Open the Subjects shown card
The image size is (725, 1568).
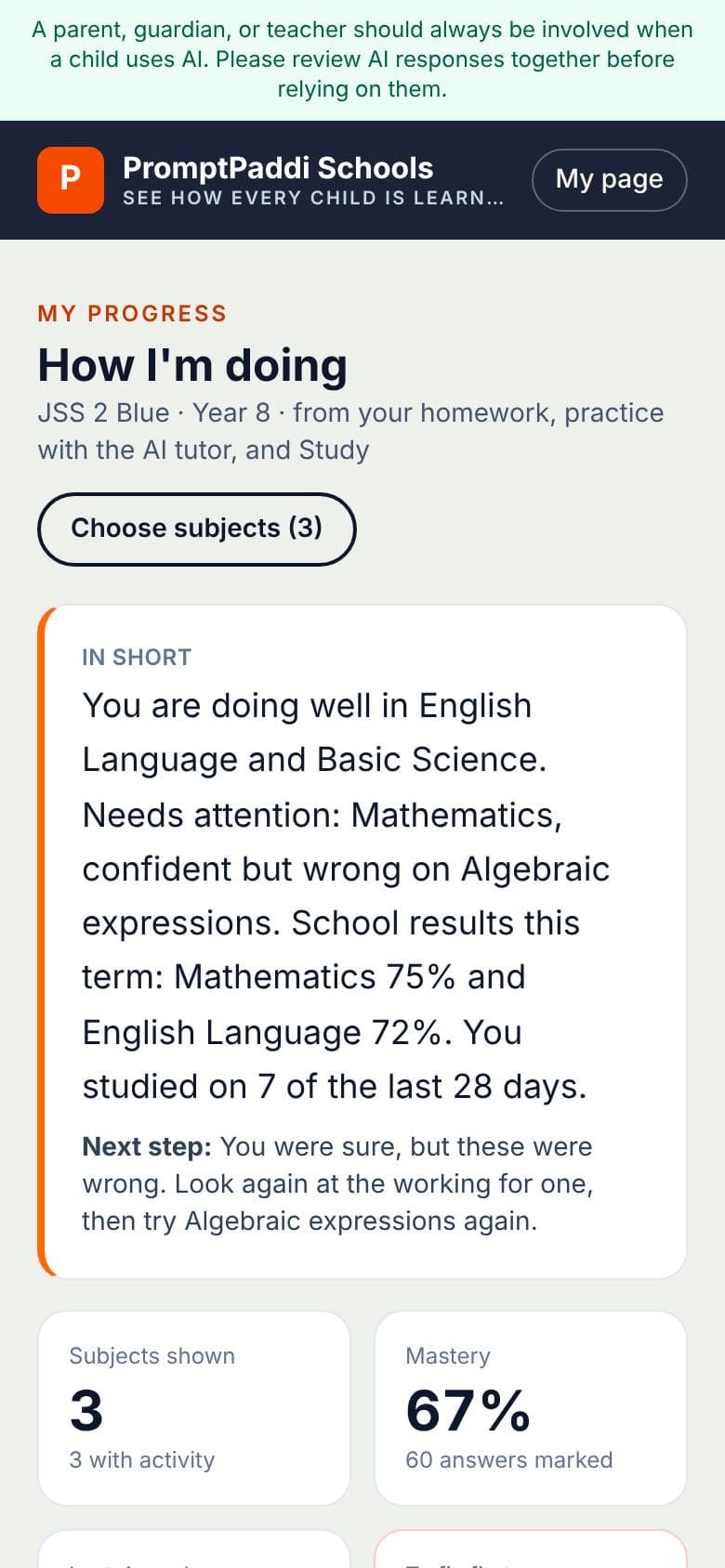pyautogui.click(x=194, y=1408)
